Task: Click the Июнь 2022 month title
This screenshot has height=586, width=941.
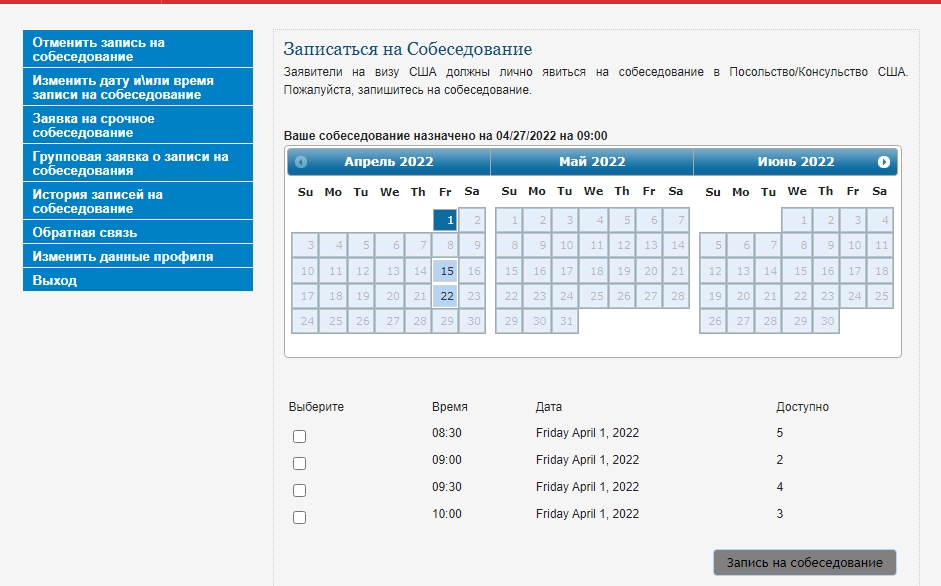Action: coord(795,162)
